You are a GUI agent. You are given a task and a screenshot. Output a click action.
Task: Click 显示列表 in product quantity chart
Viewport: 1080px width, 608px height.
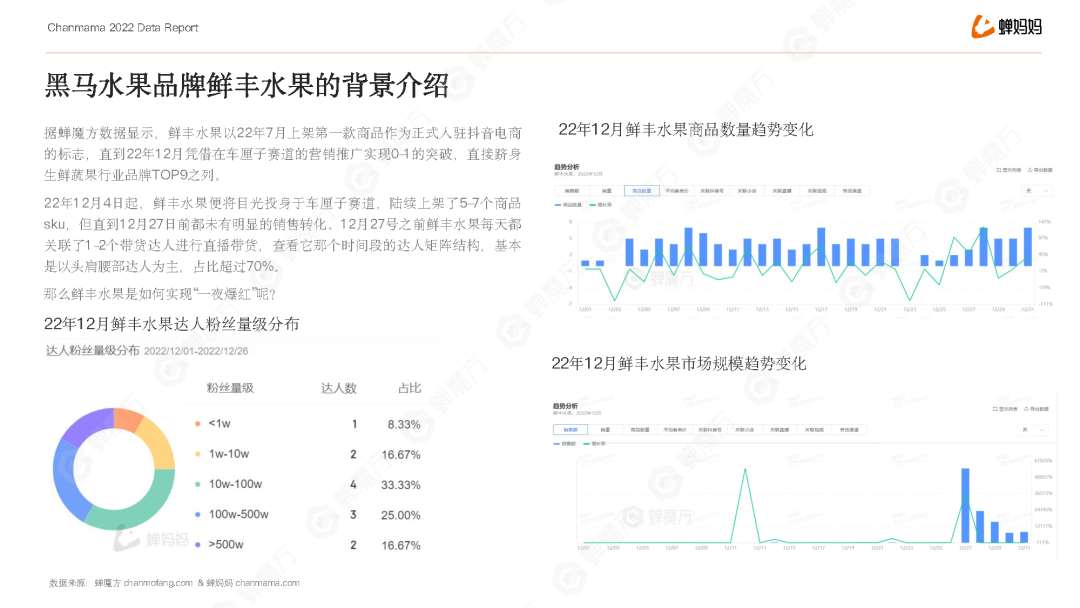coord(1008,170)
